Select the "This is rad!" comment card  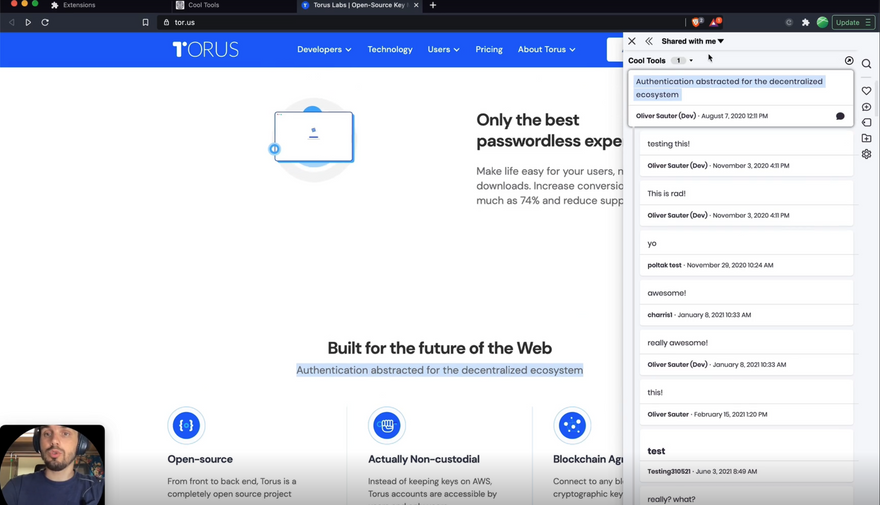coord(746,204)
